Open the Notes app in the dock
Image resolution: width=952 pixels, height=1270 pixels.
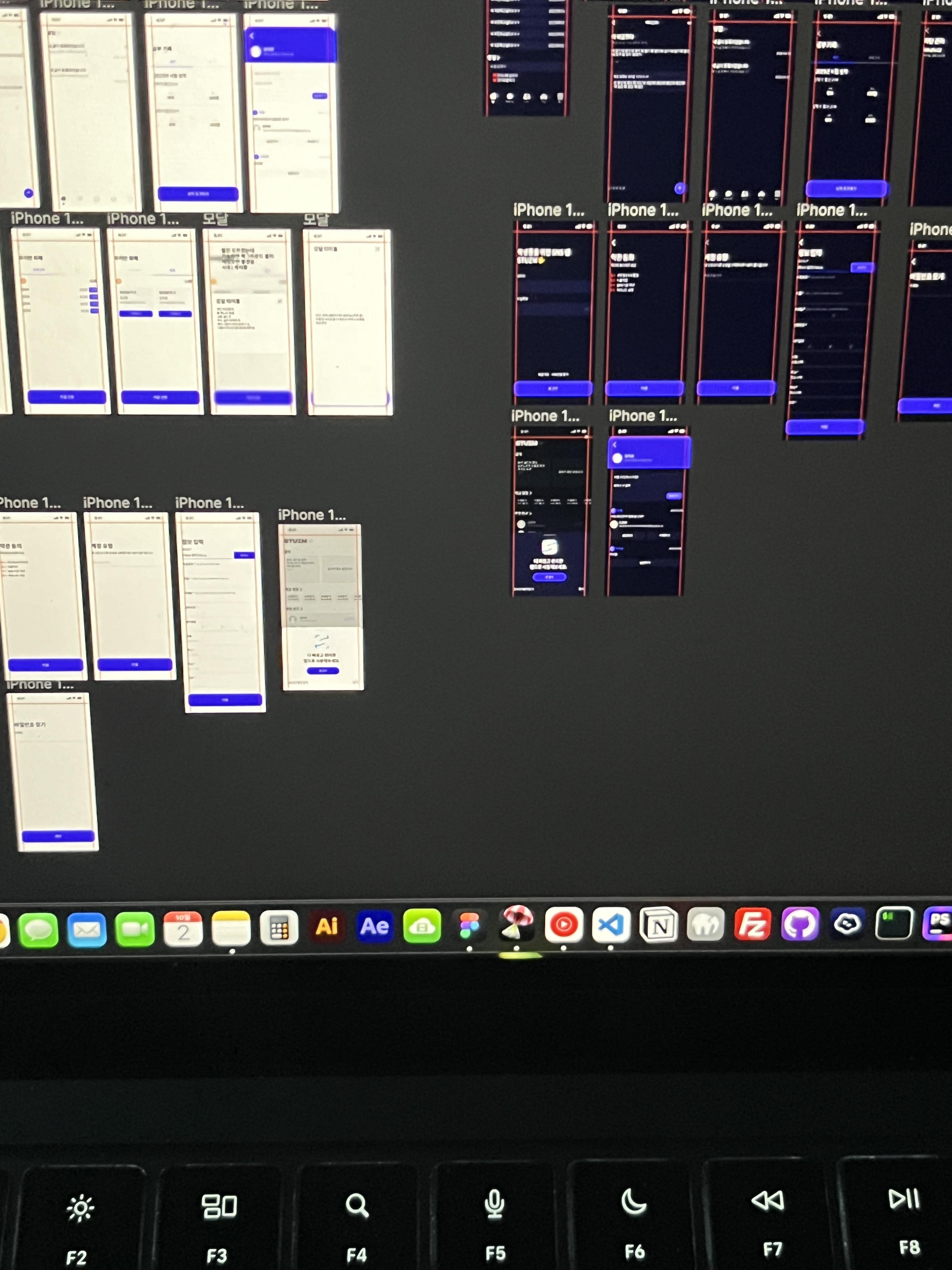231,928
